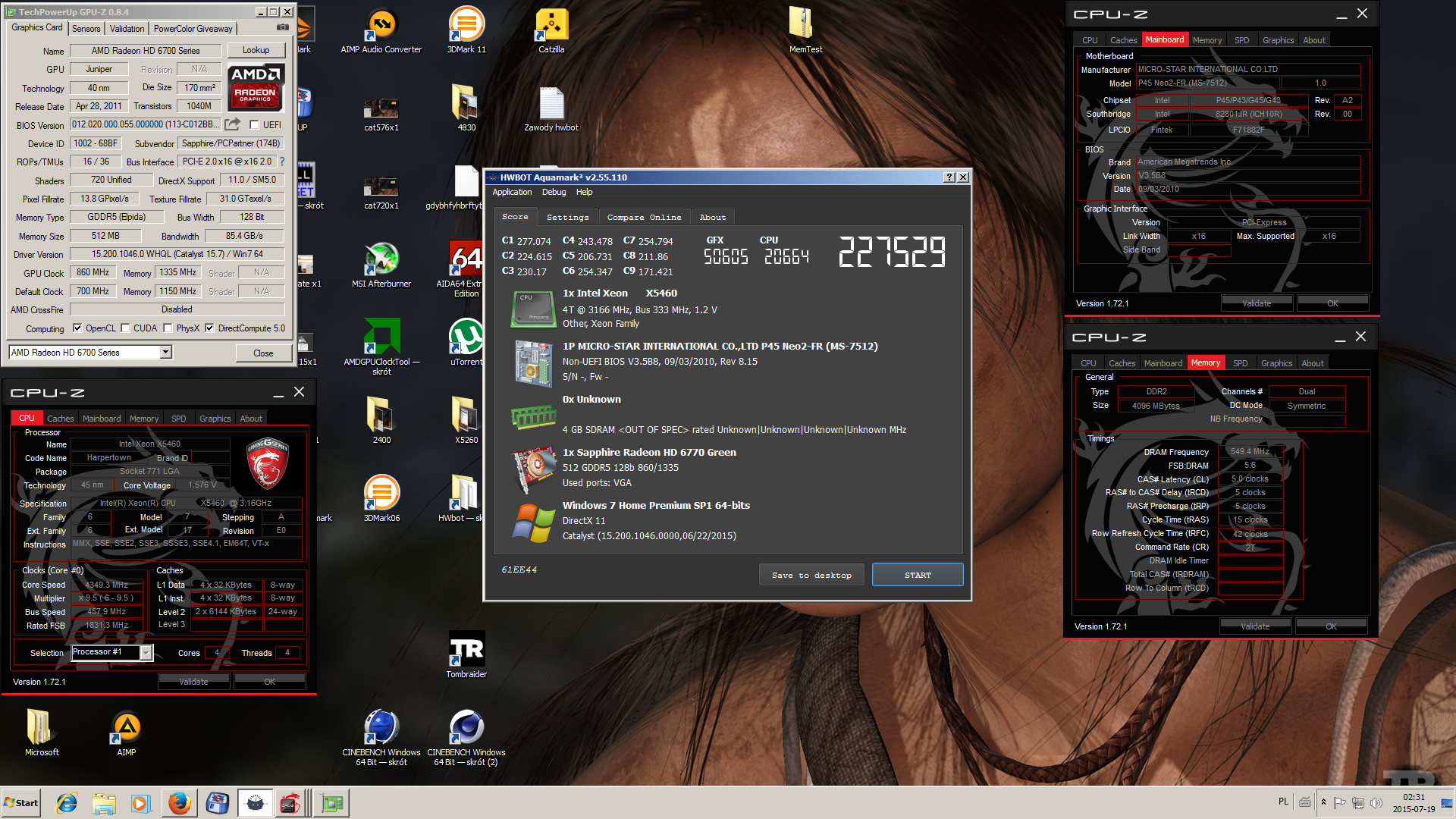This screenshot has width=1456, height=819.
Task: Take a GPU-Z screenshot with camera icon
Action: click(x=282, y=27)
